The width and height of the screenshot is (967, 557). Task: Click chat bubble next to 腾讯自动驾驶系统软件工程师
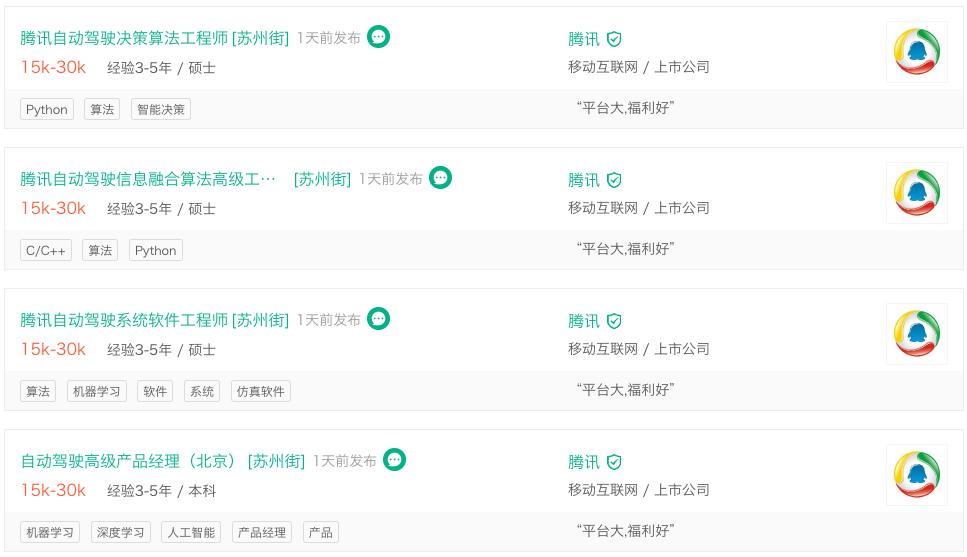378,319
